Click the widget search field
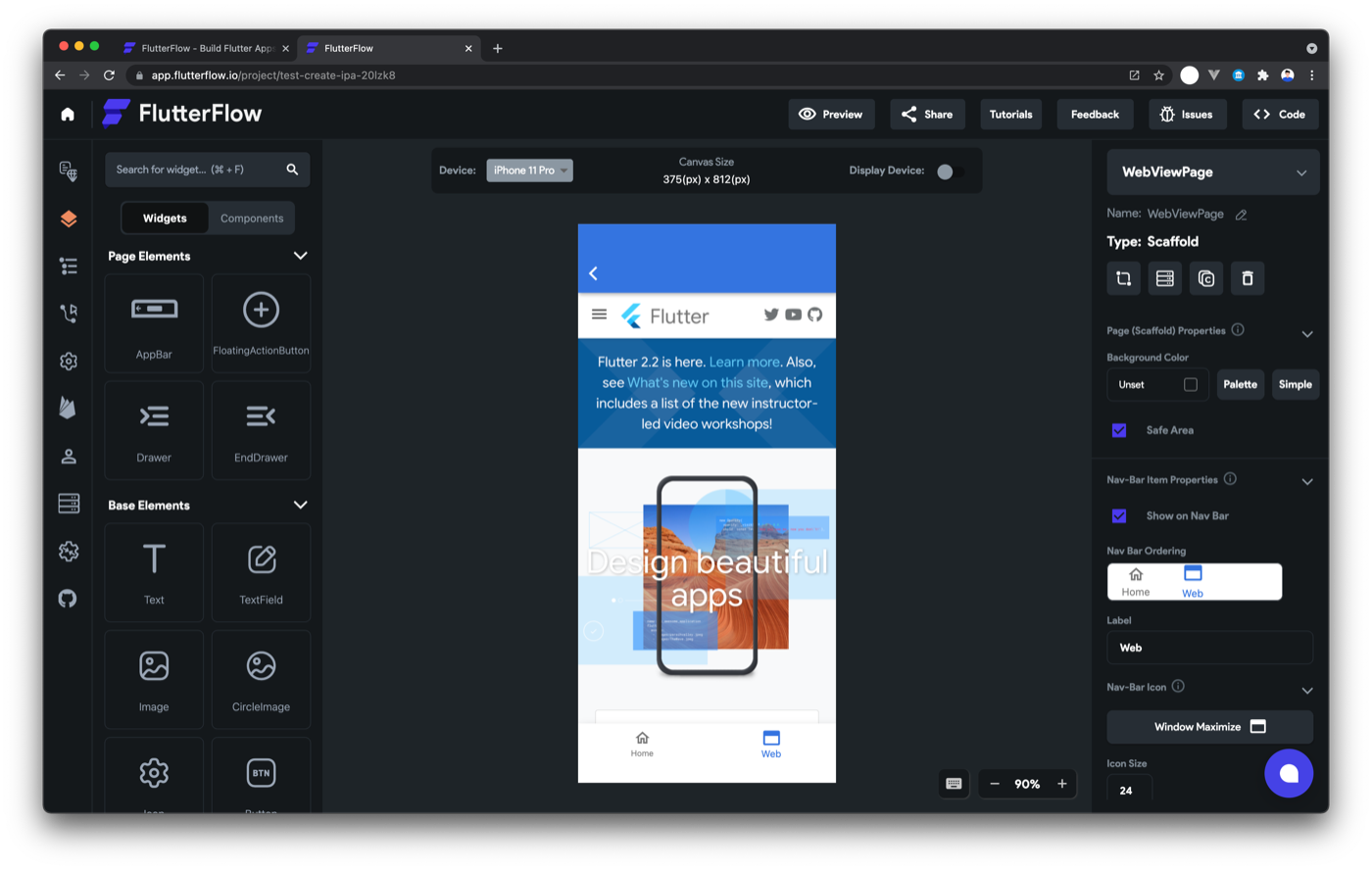Screen dimensions: 1372x870 (x=208, y=169)
